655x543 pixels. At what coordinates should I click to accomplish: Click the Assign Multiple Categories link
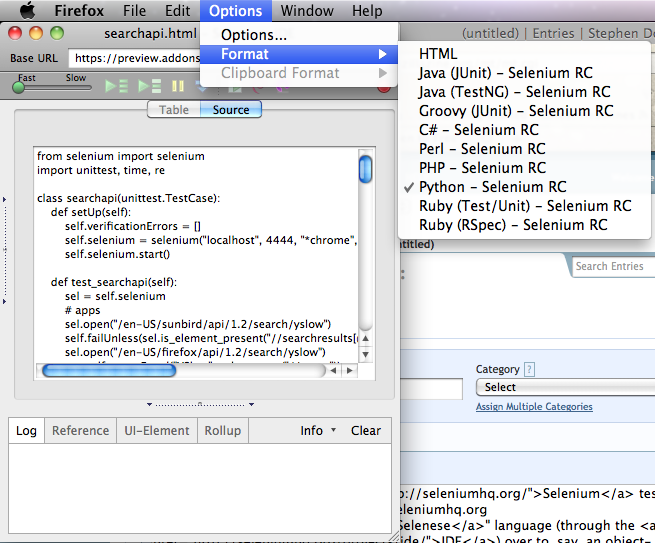[x=534, y=406]
